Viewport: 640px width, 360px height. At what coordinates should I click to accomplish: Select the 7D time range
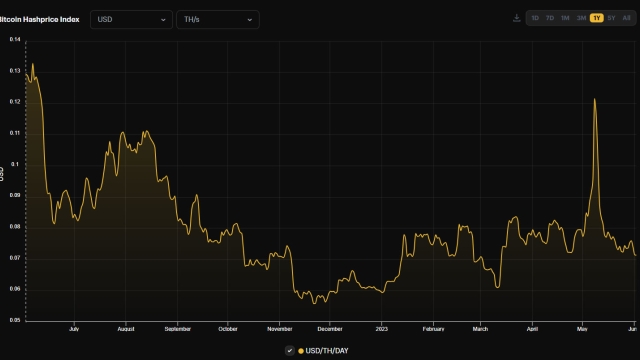[x=550, y=18]
